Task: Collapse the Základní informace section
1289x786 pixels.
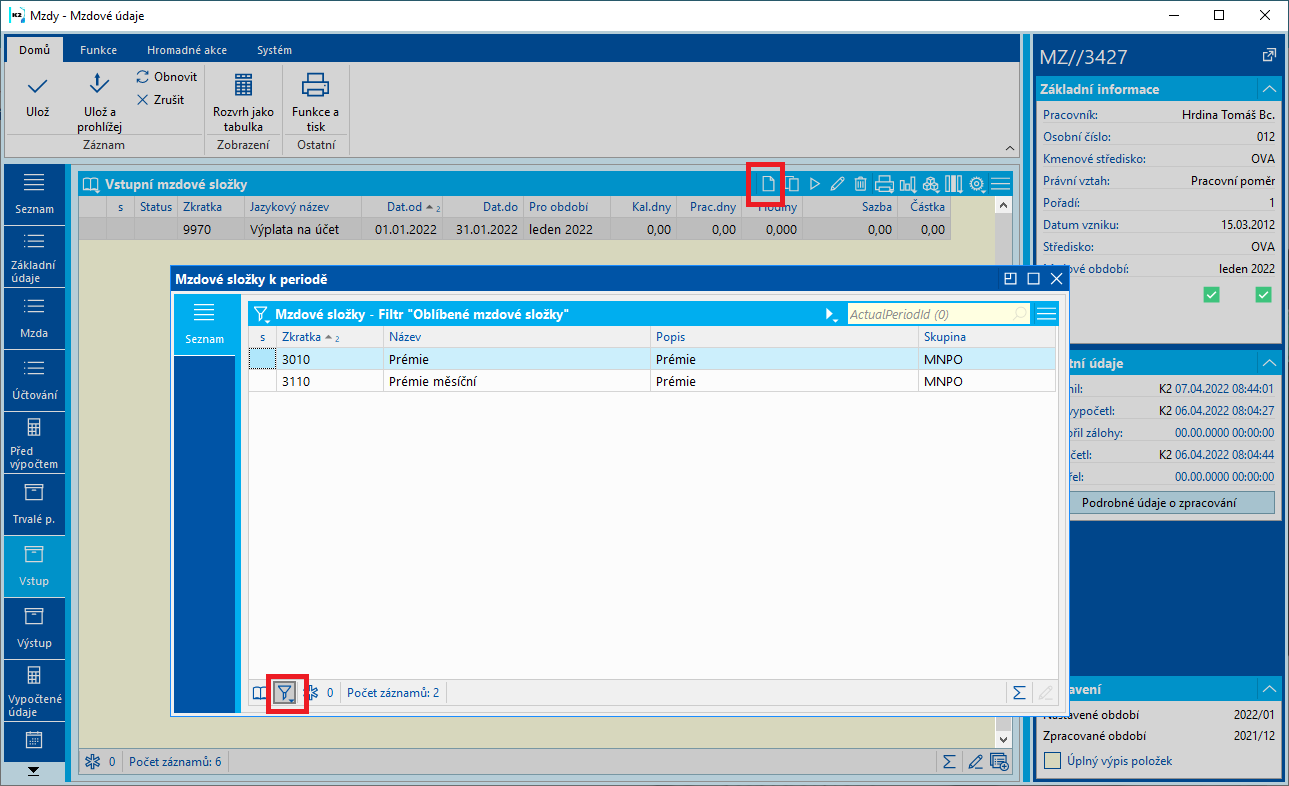Action: [1267, 89]
